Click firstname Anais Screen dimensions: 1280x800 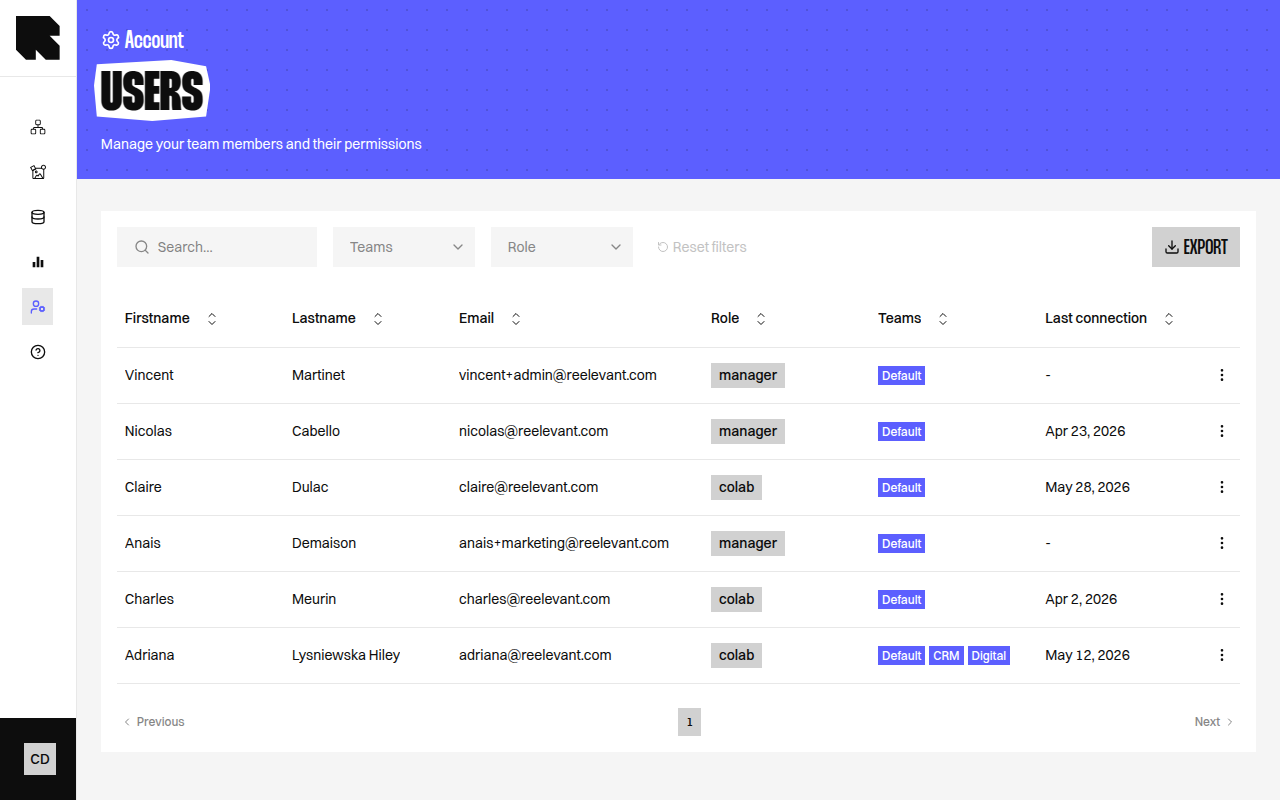(x=143, y=543)
